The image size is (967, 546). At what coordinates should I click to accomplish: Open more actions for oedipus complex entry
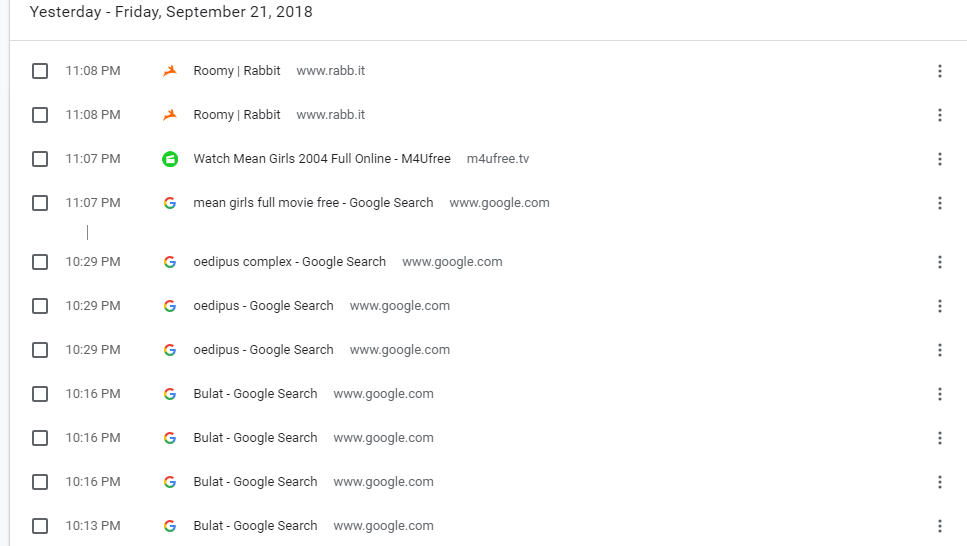coord(939,262)
